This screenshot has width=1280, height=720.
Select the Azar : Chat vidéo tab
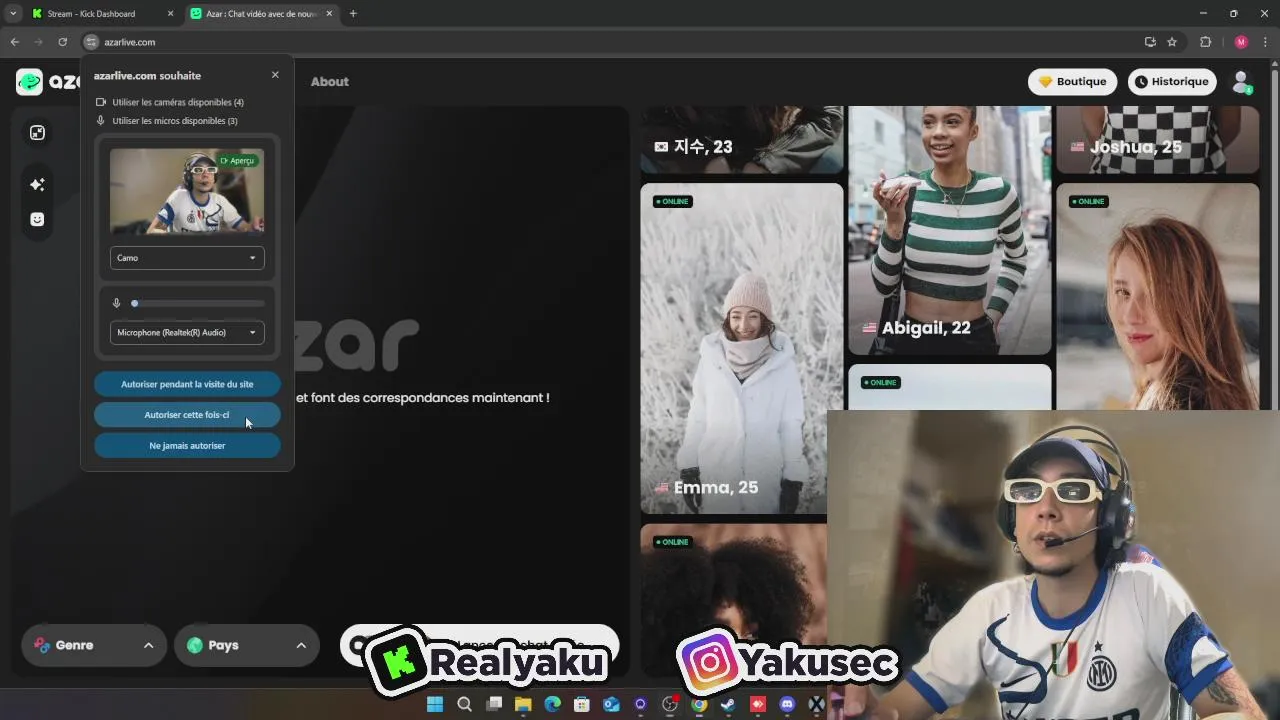262,14
